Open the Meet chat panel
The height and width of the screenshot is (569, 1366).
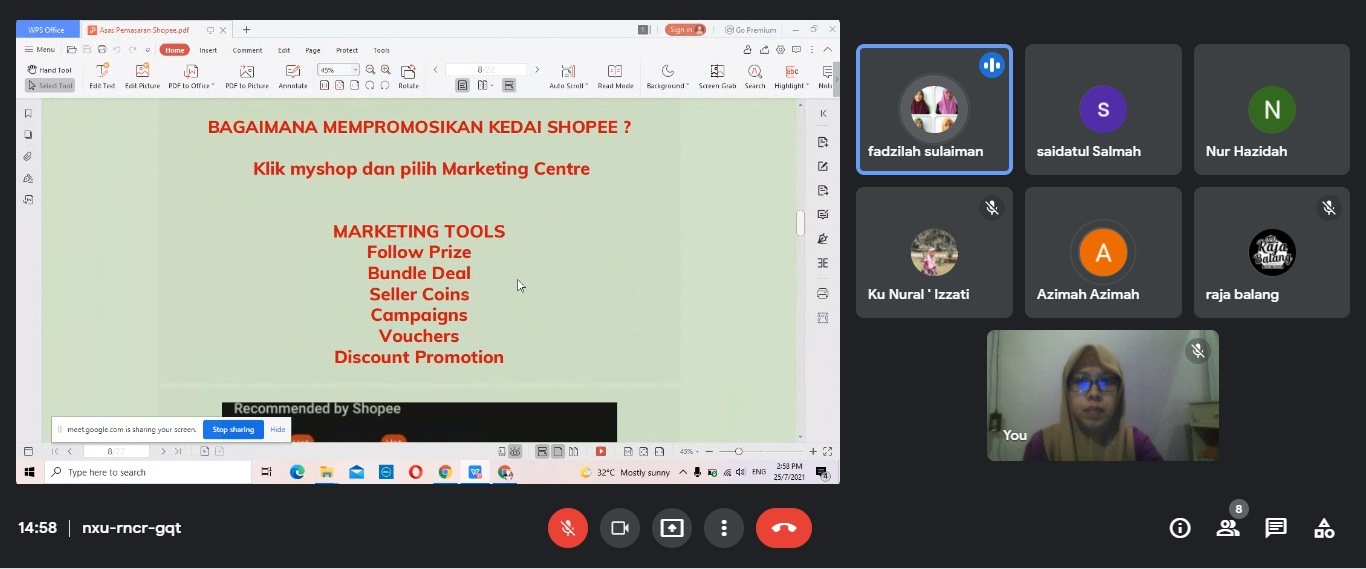(x=1276, y=528)
